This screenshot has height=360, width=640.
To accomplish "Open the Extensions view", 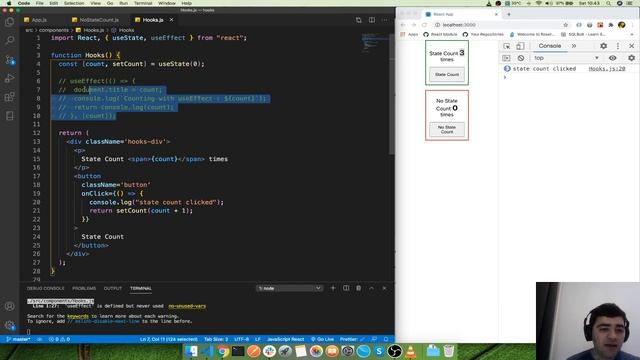I will (9, 97).
